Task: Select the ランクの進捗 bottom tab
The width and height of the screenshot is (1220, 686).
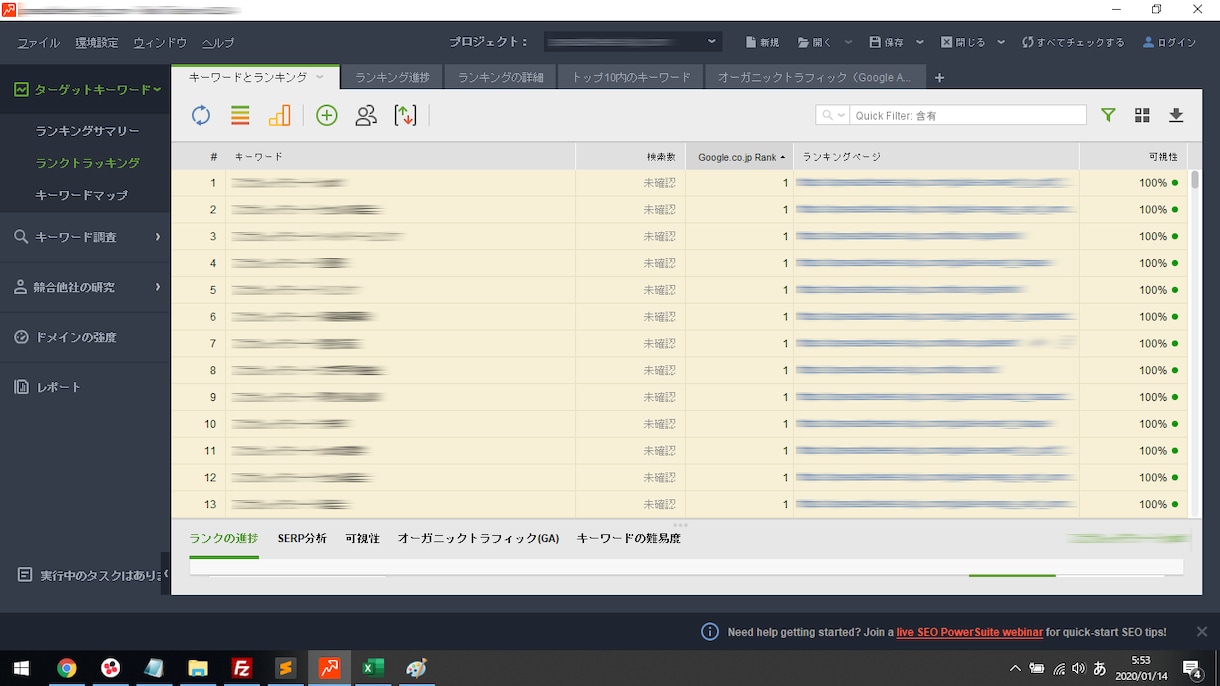Action: 224,538
